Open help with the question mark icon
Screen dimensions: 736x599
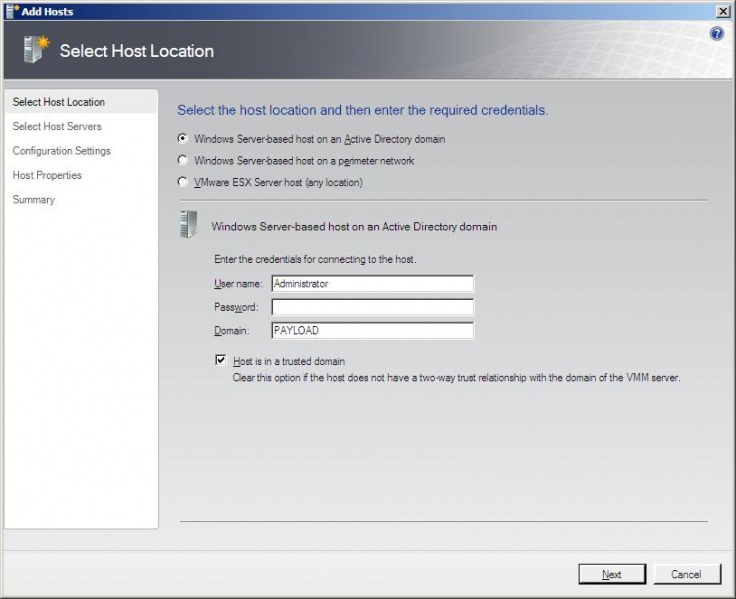pyautogui.click(x=716, y=33)
